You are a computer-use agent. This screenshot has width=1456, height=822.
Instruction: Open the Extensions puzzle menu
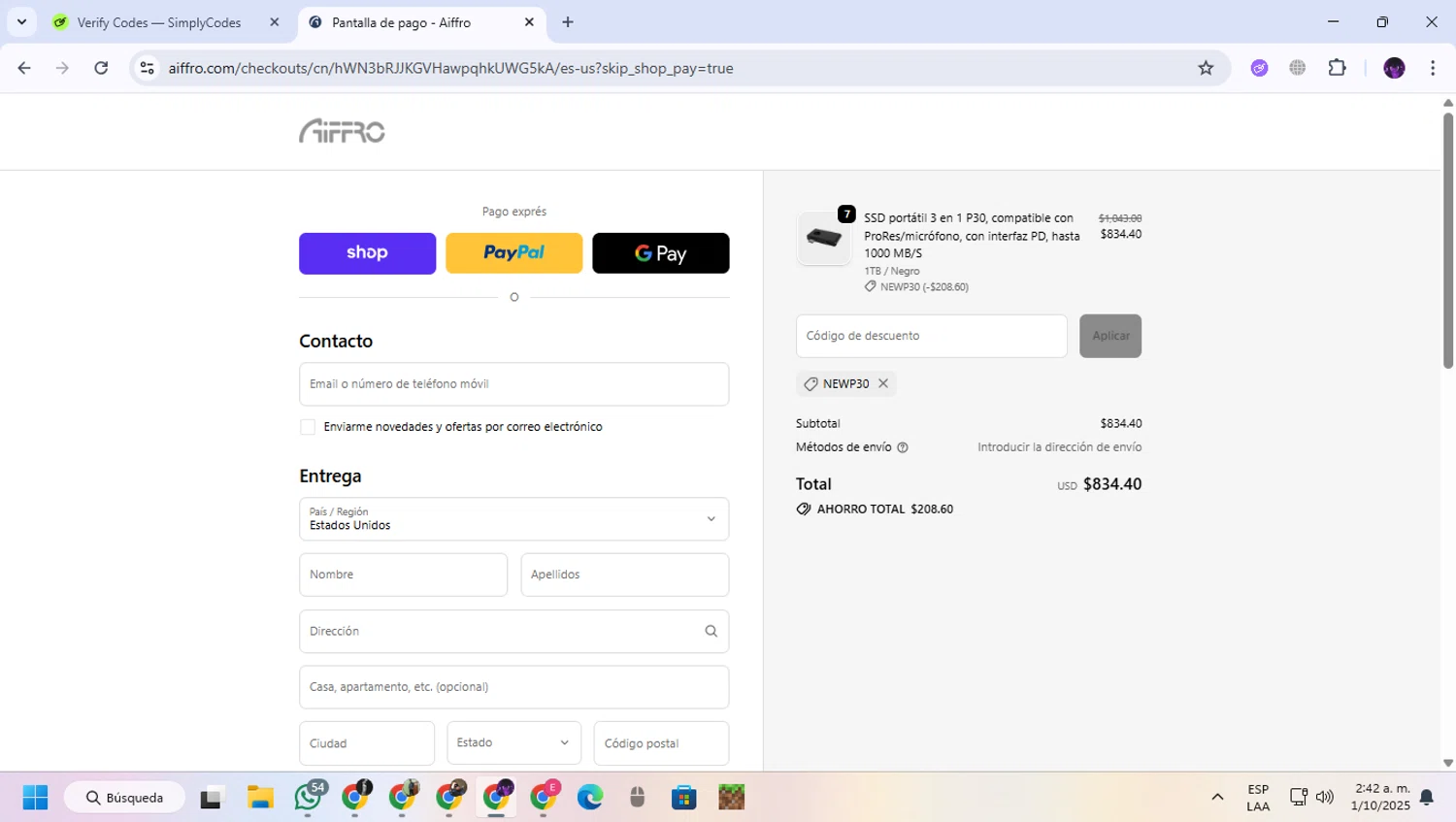[1338, 68]
